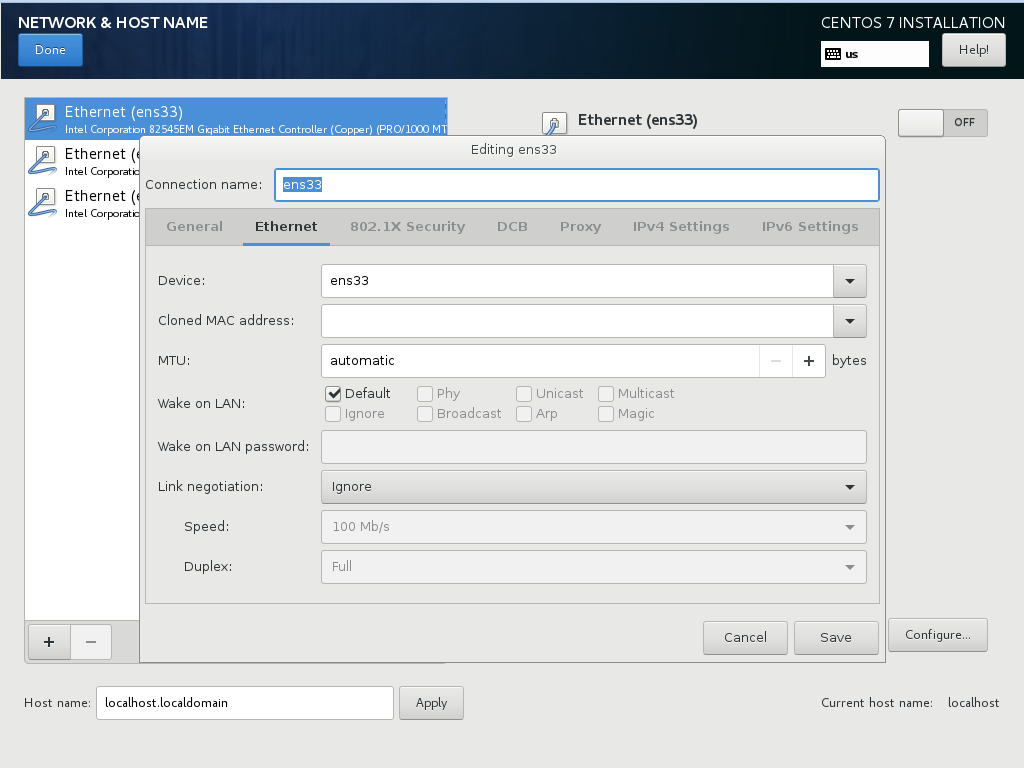Image resolution: width=1024 pixels, height=768 pixels.
Task: Enable Multicast Wake on LAN option
Action: (606, 394)
